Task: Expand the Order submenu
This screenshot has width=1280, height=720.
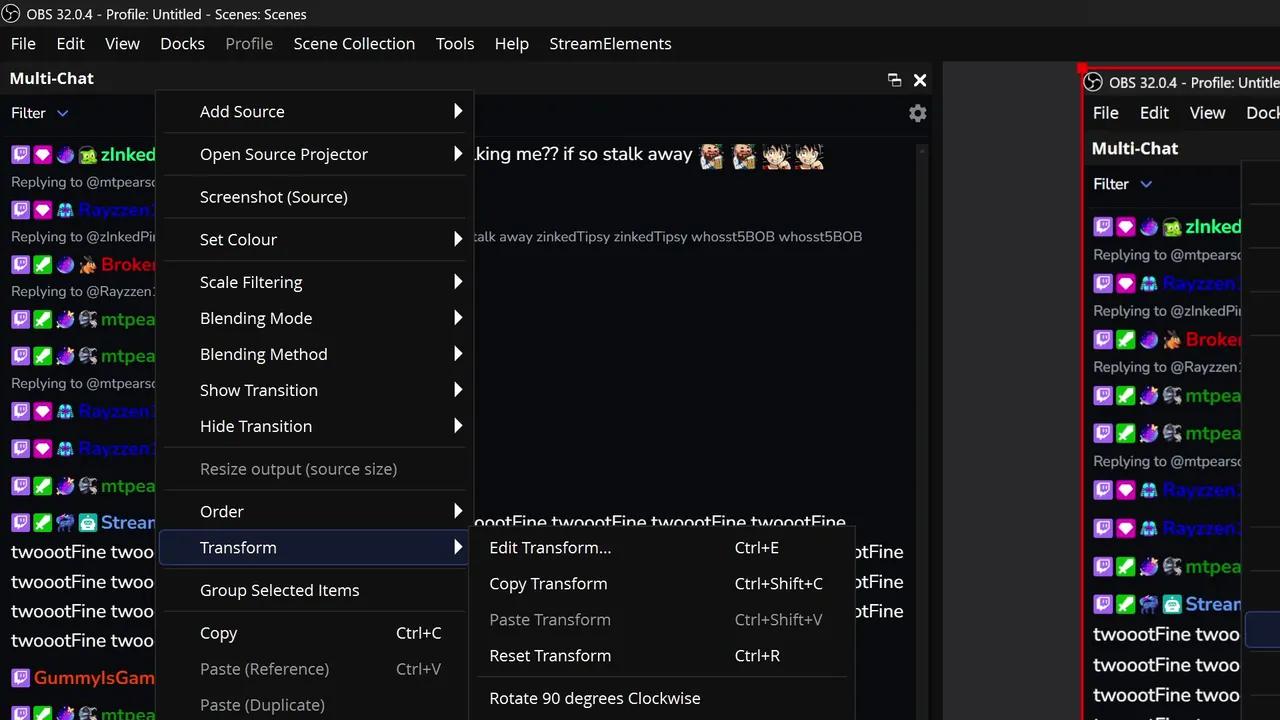Action: pos(314,511)
